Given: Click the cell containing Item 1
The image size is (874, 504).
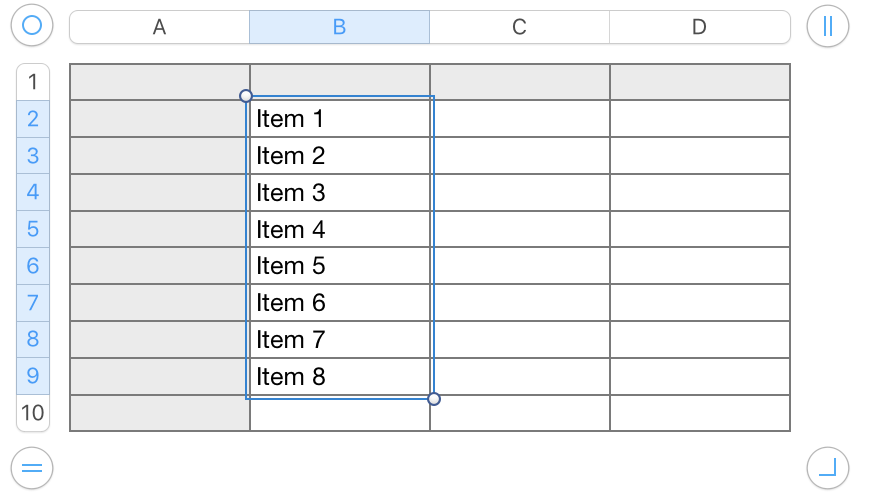Looking at the screenshot, I should (340, 119).
